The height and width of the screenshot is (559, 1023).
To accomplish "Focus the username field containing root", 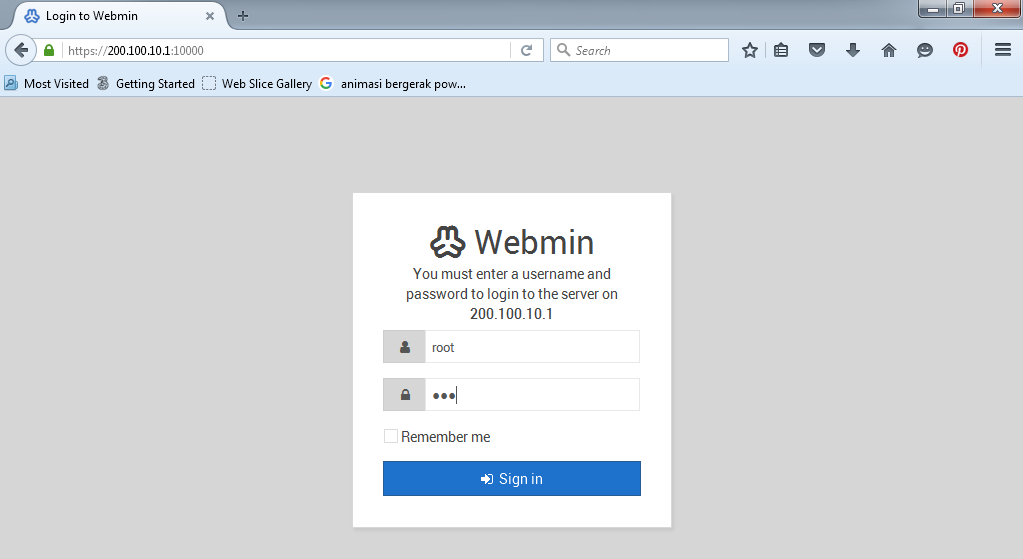I will 532,347.
